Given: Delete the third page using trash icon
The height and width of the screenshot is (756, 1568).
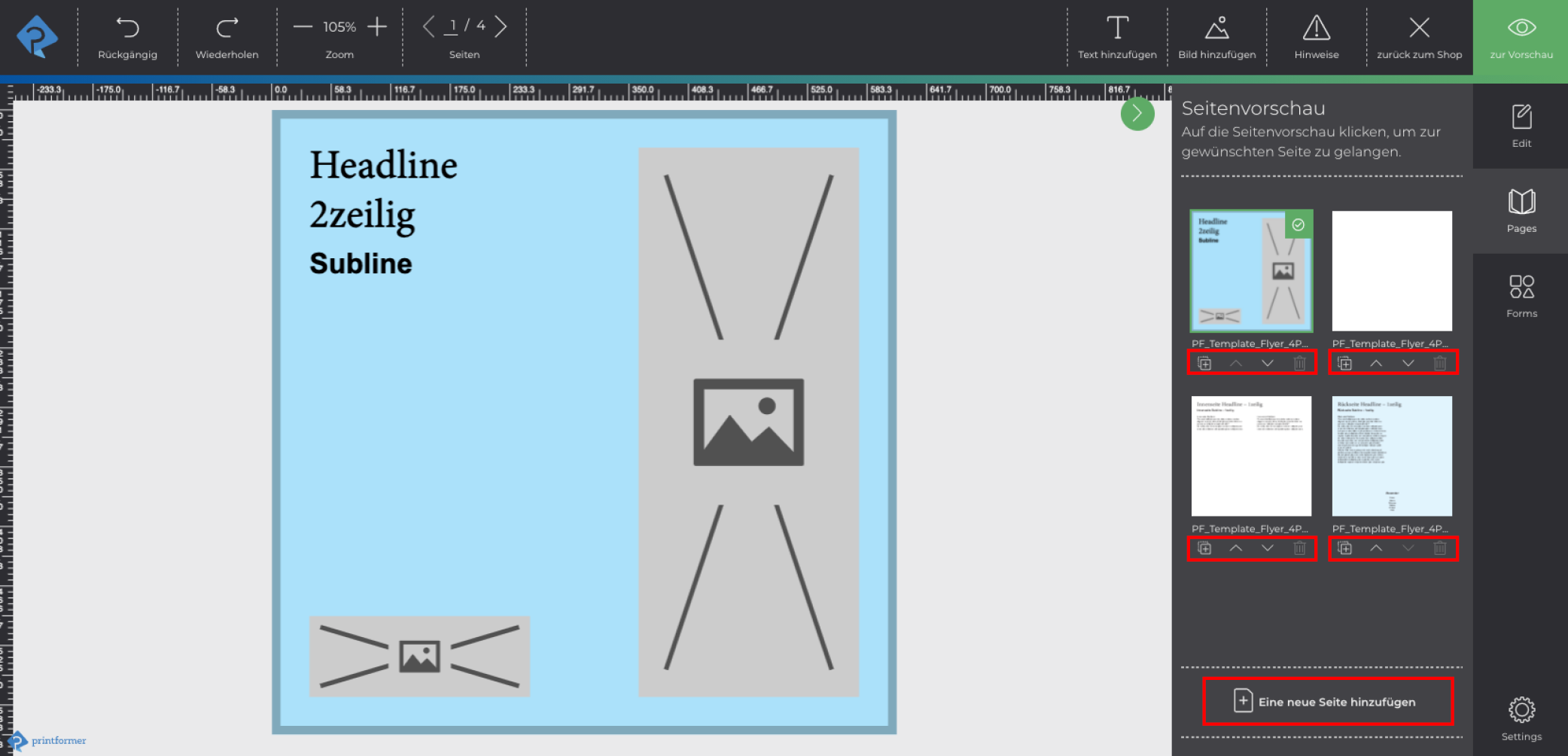Looking at the screenshot, I should [x=1299, y=549].
